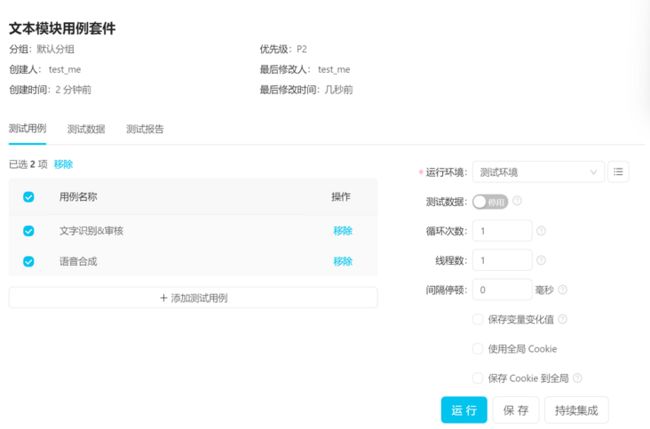Click the title 文本模块用例套件

tap(62, 29)
